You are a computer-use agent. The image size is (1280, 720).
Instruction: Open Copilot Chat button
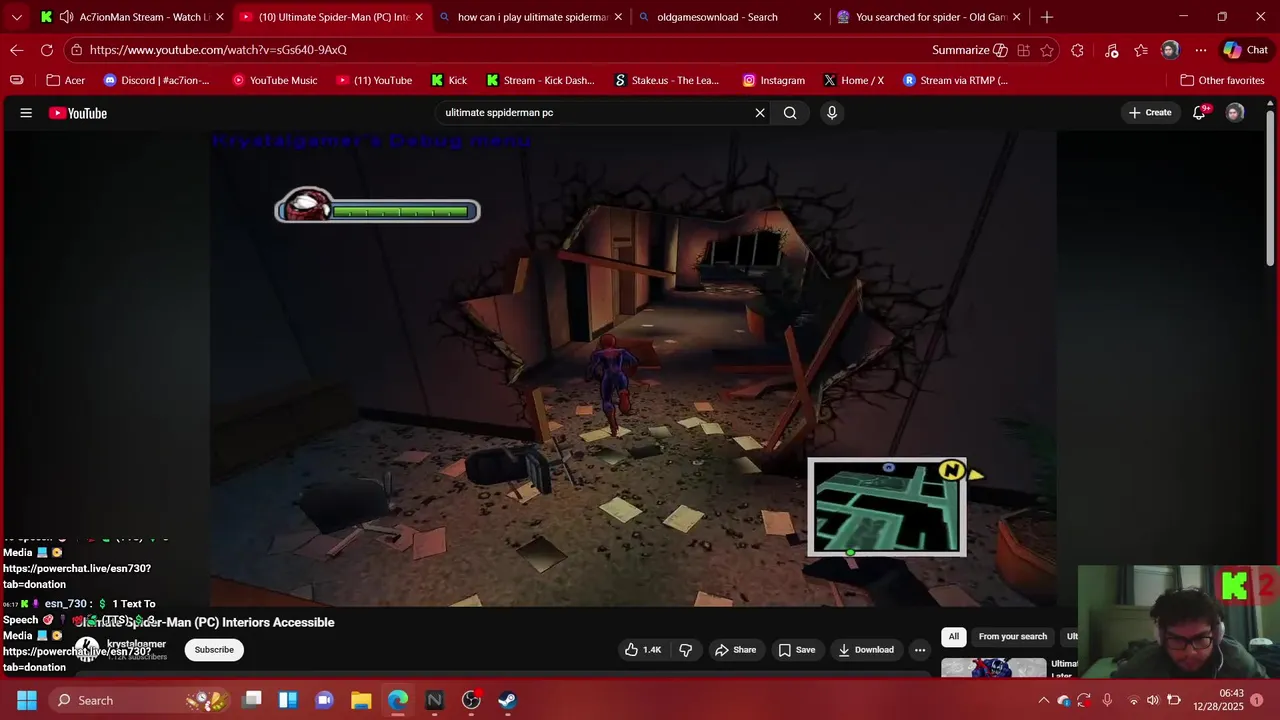[1246, 50]
